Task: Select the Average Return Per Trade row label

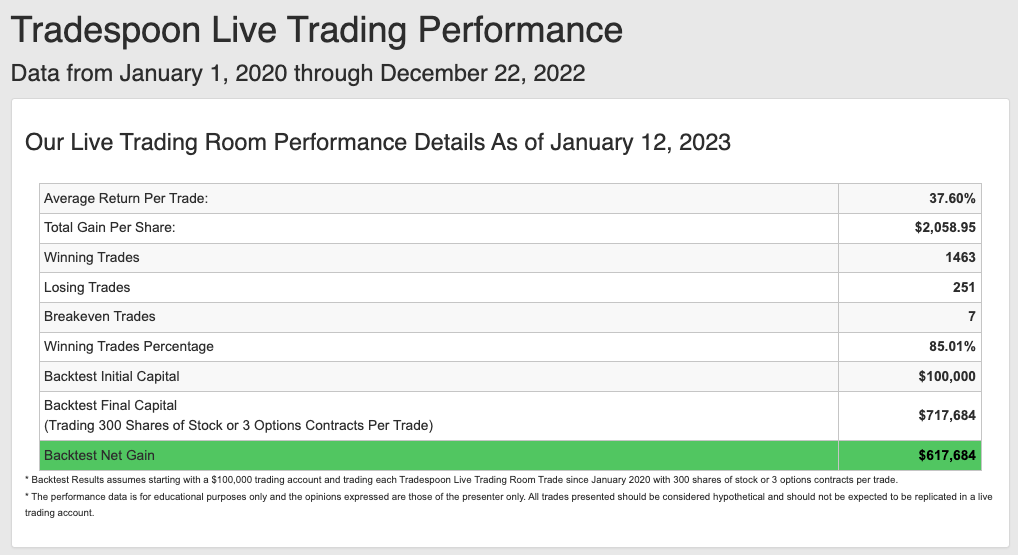Action: point(126,198)
